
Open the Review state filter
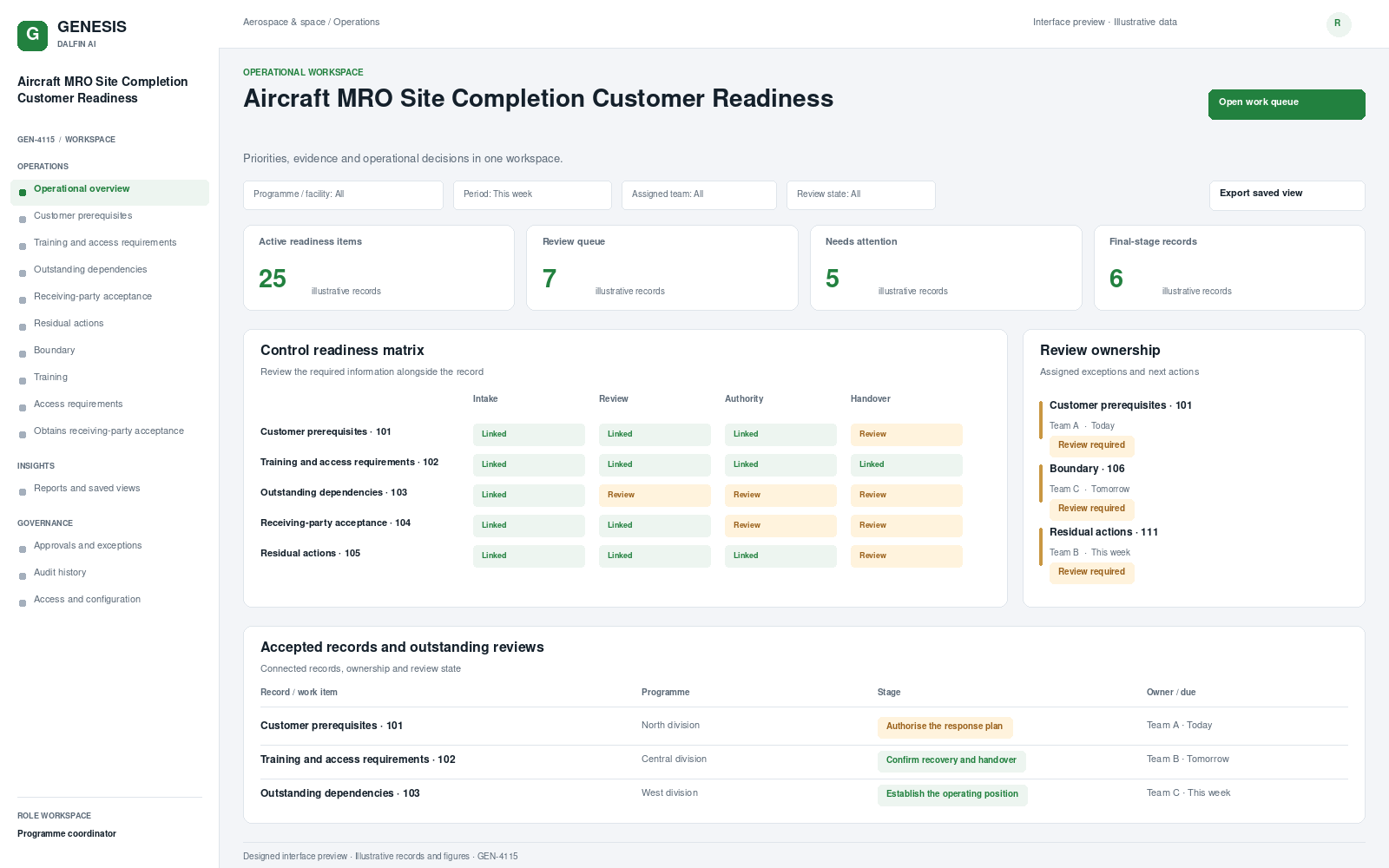point(861,195)
